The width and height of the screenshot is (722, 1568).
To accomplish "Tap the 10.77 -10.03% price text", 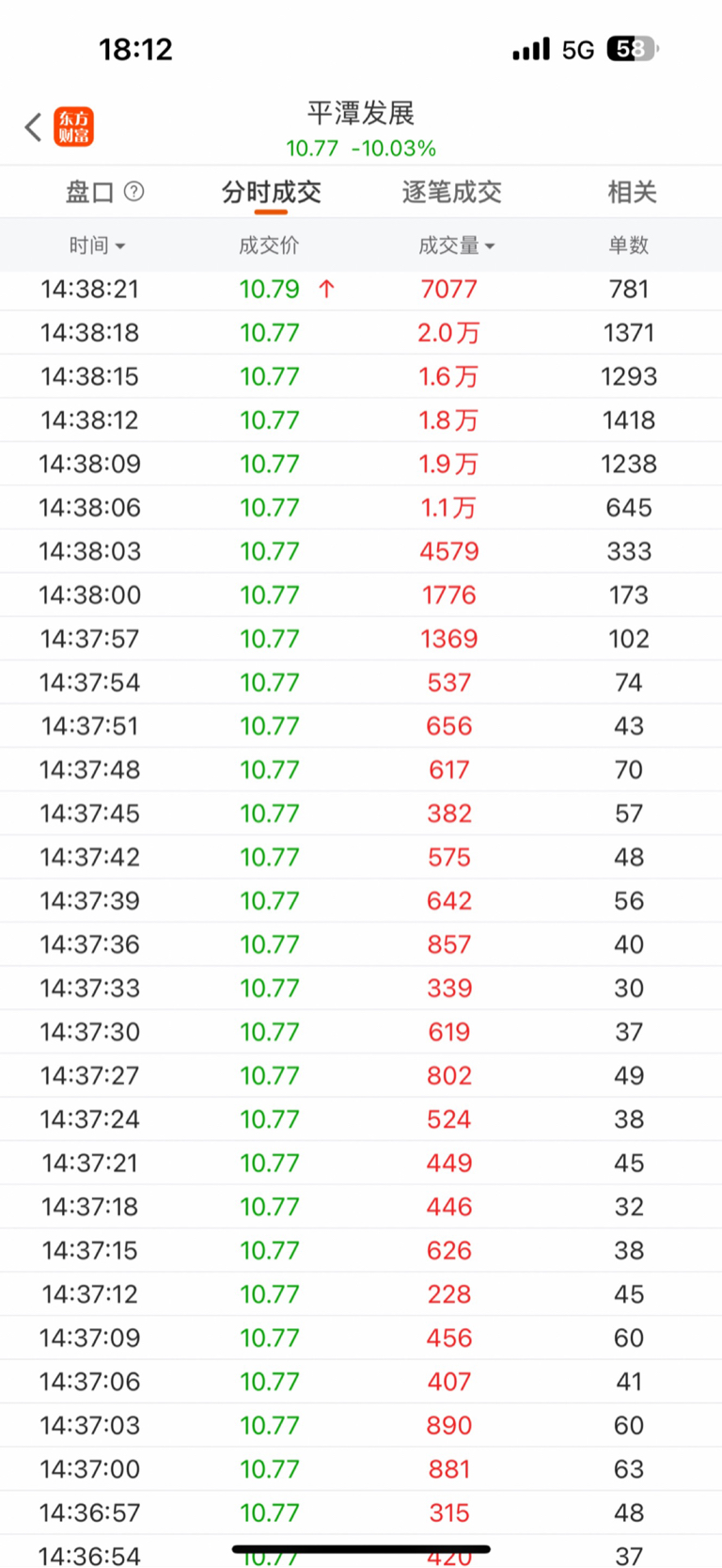I will coord(361,149).
